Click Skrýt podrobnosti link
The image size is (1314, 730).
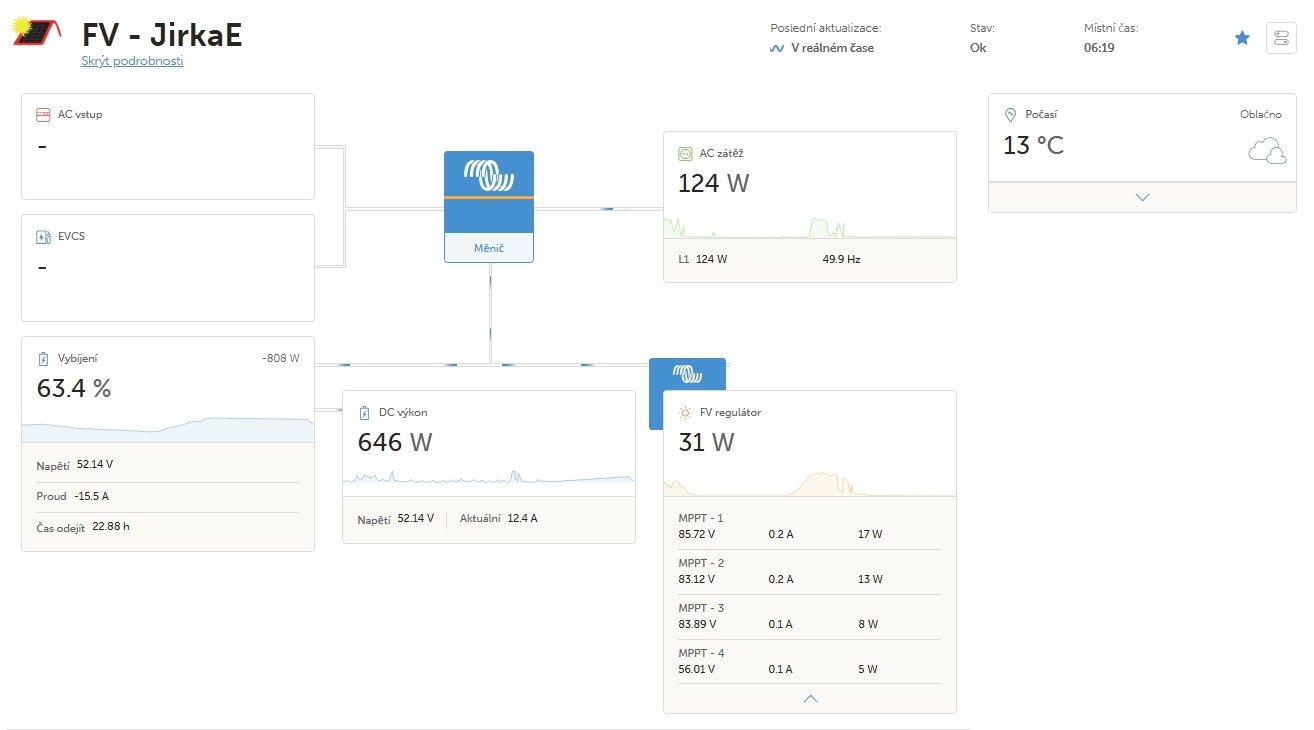point(132,61)
